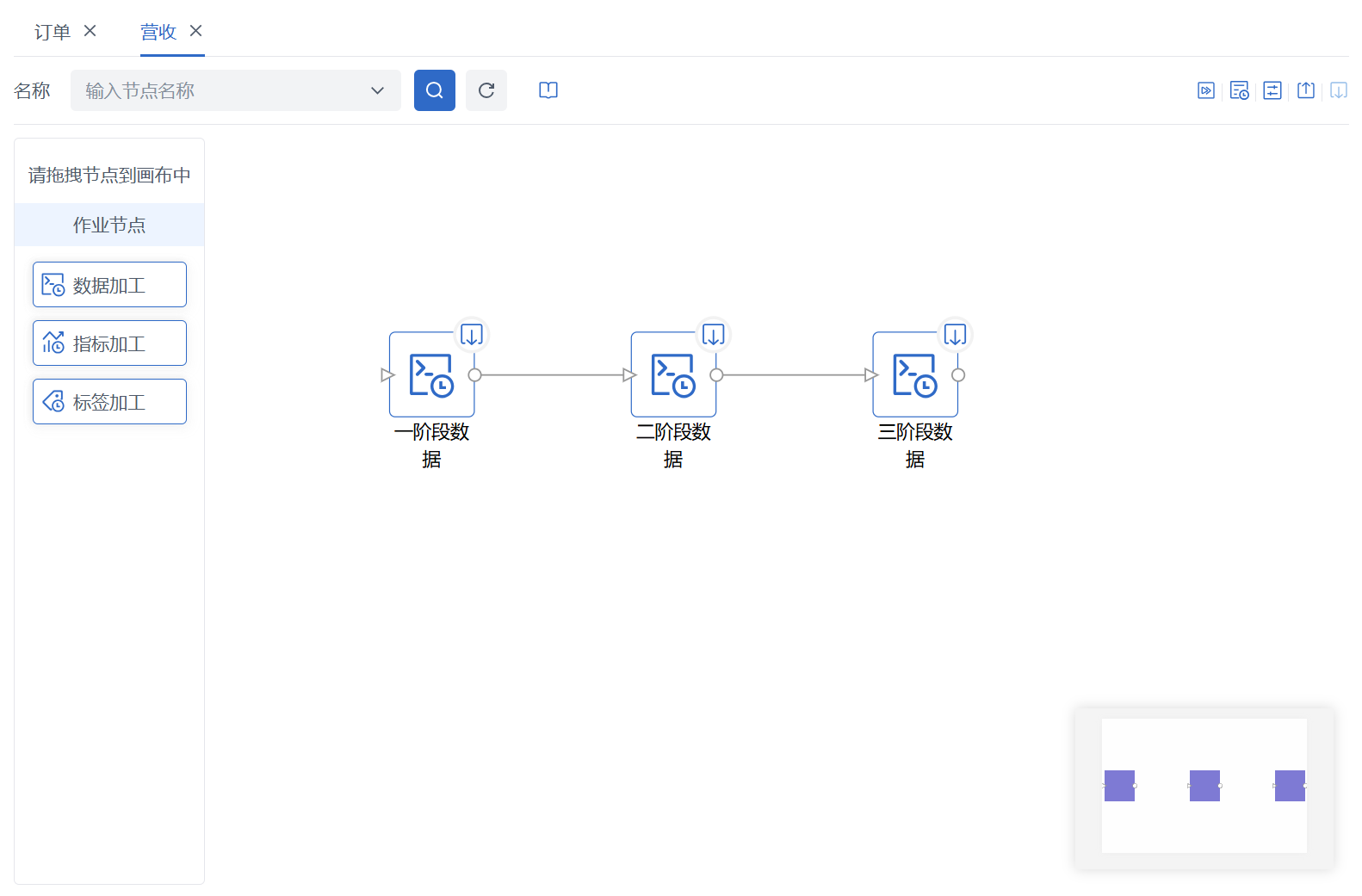The height and width of the screenshot is (896, 1362).
Task: Switch to the 订单 tab
Action: pos(52,32)
